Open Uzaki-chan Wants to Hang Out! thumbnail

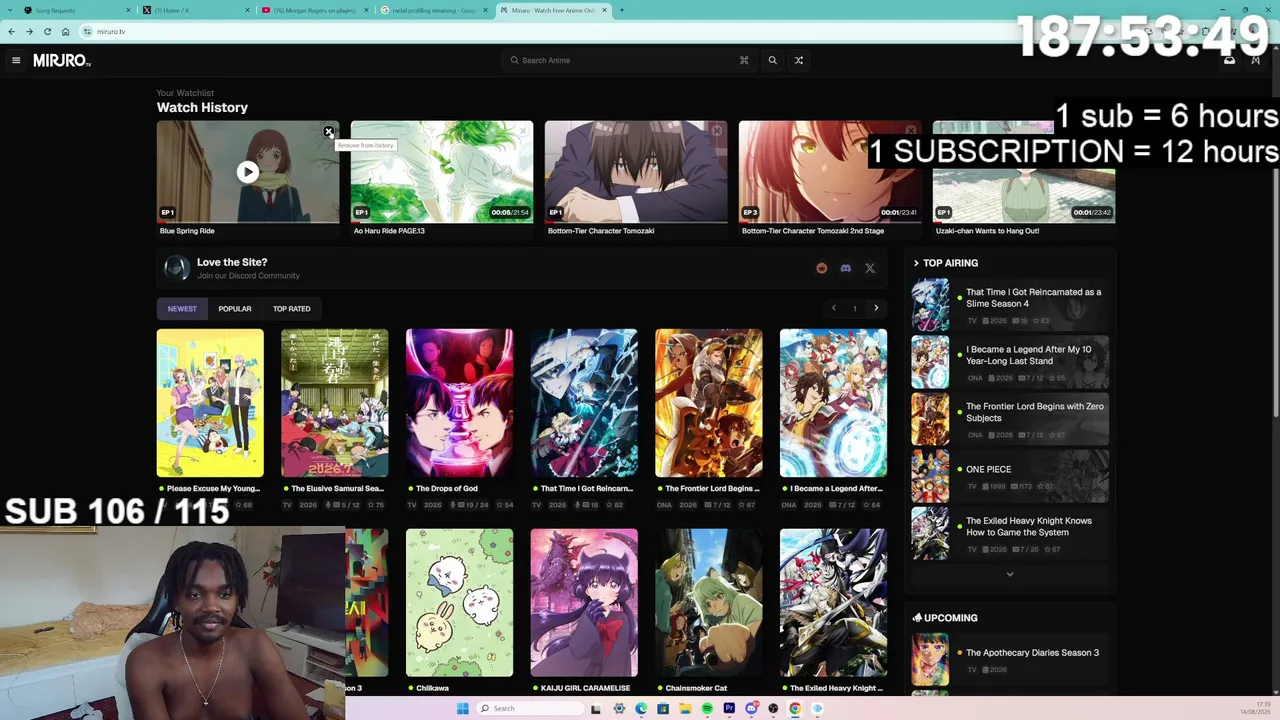[x=1024, y=172]
